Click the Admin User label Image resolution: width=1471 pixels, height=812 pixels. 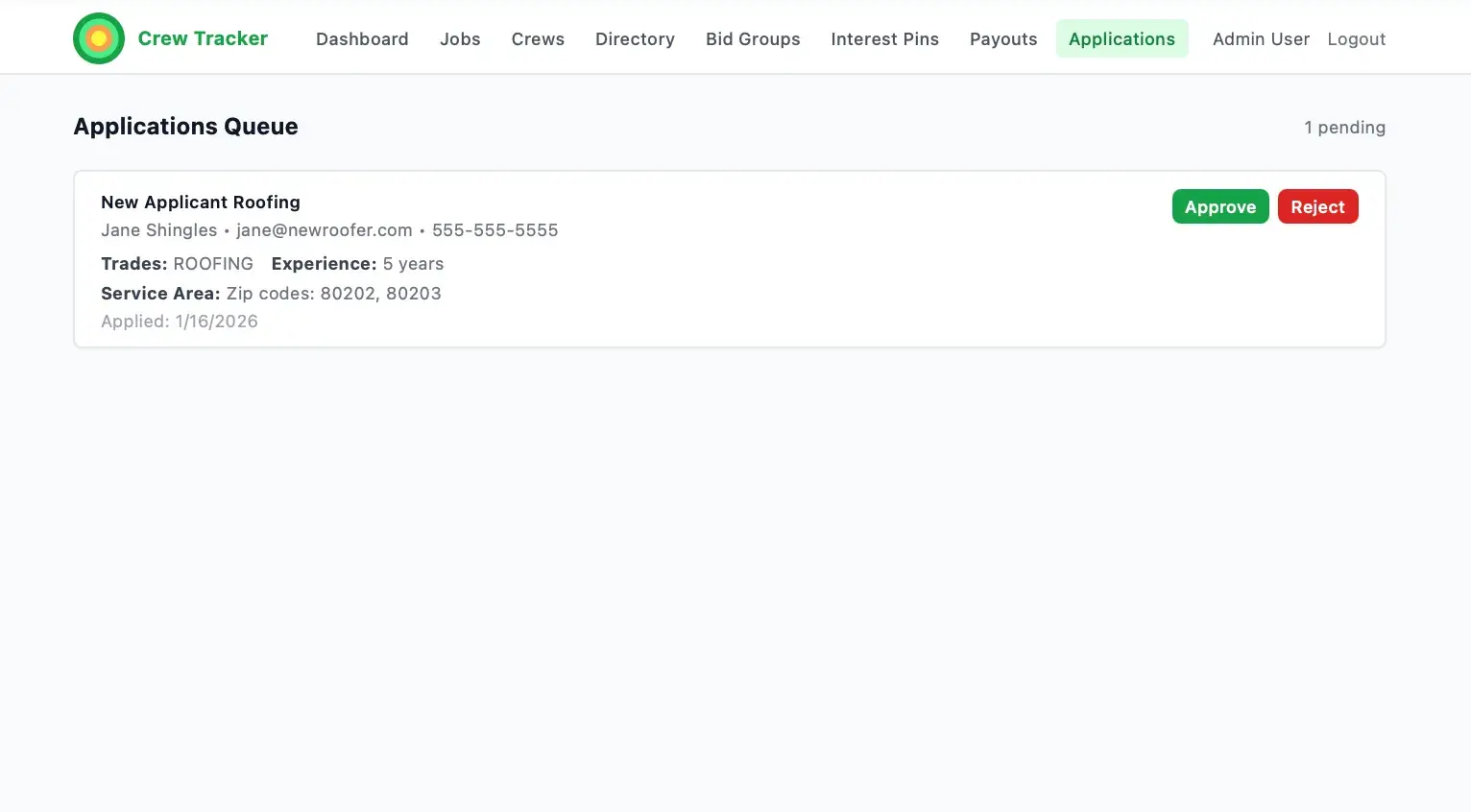pyautogui.click(x=1261, y=39)
